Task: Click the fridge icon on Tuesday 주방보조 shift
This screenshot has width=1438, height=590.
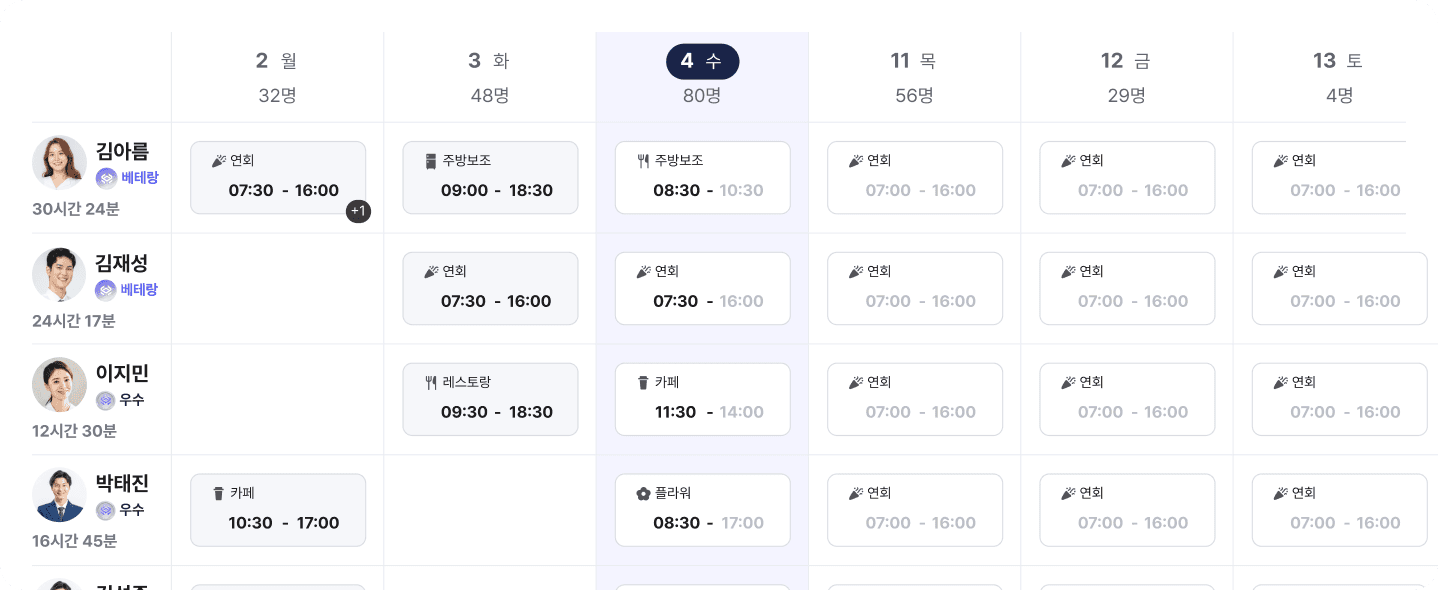Action: click(431, 161)
